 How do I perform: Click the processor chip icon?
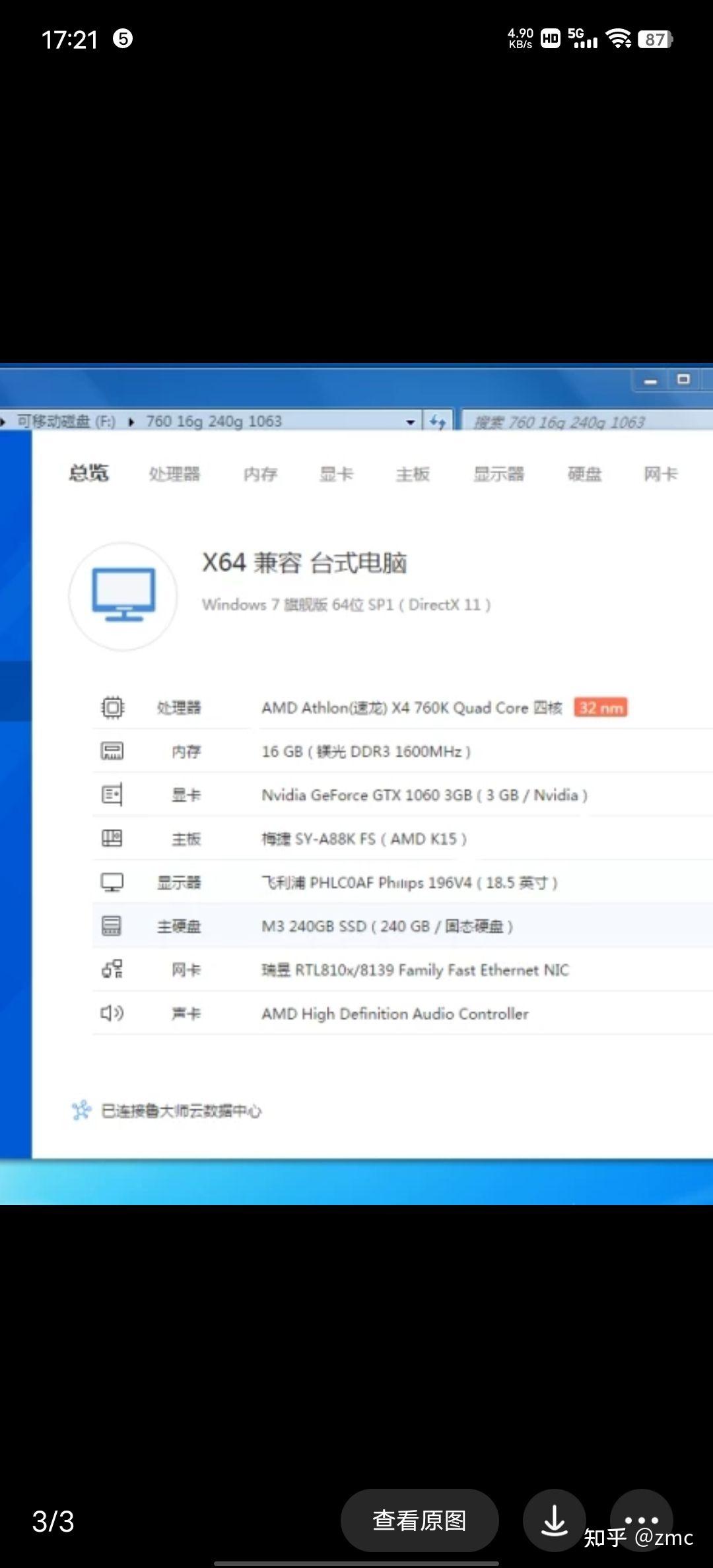coord(112,707)
